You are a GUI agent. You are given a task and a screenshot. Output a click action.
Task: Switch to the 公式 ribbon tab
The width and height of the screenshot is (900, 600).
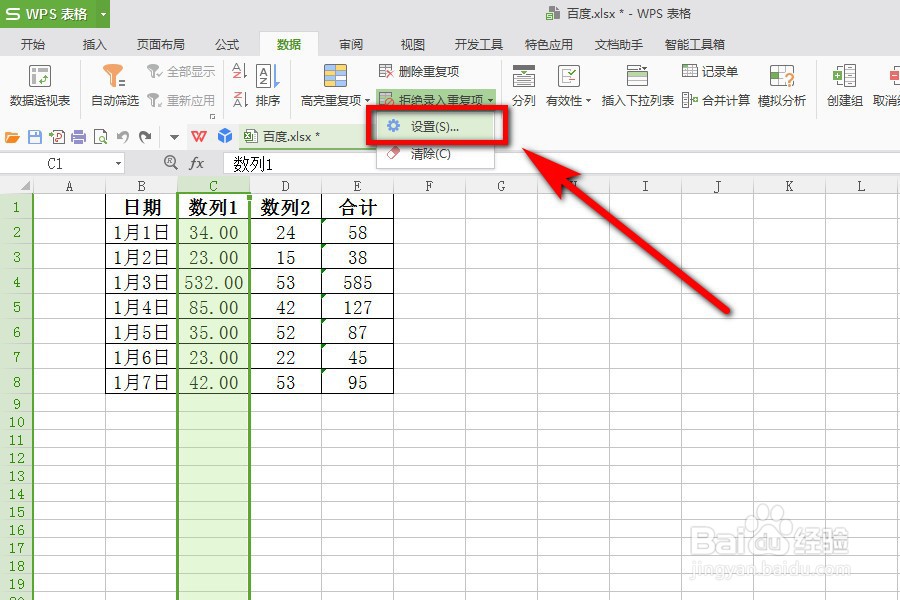(x=226, y=44)
